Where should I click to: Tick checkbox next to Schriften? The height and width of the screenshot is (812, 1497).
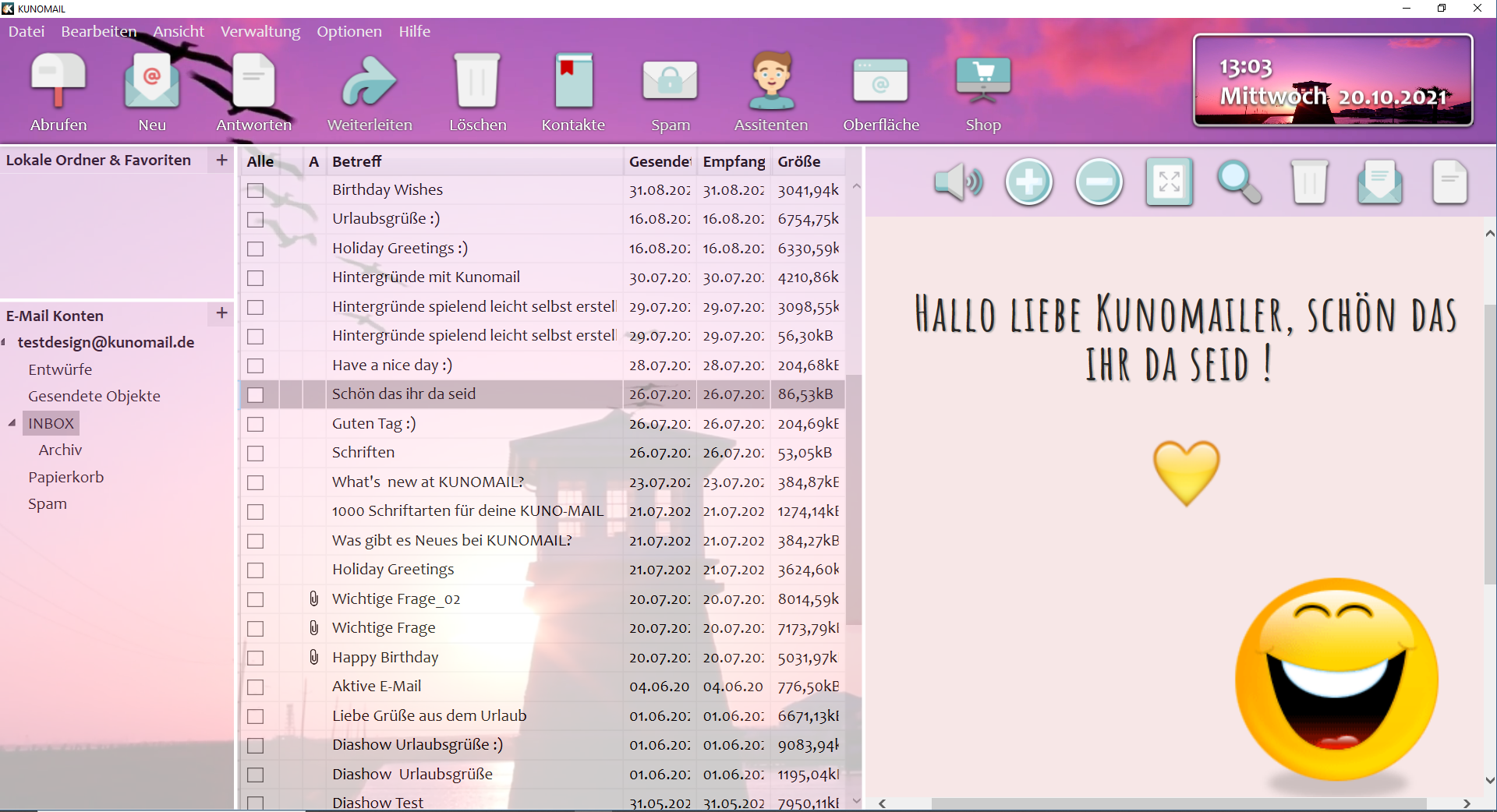coord(255,454)
